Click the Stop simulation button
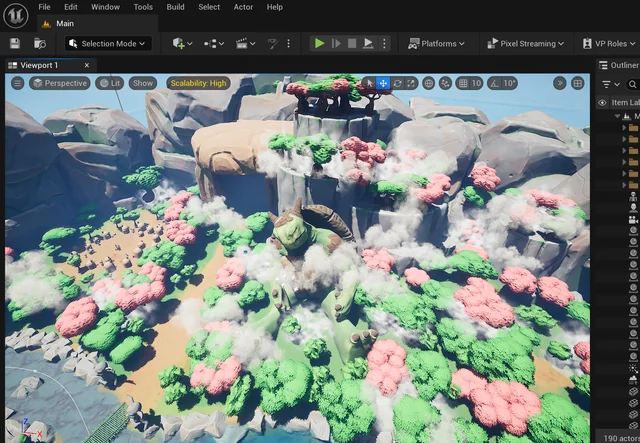Image resolution: width=640 pixels, height=443 pixels. (x=351, y=43)
